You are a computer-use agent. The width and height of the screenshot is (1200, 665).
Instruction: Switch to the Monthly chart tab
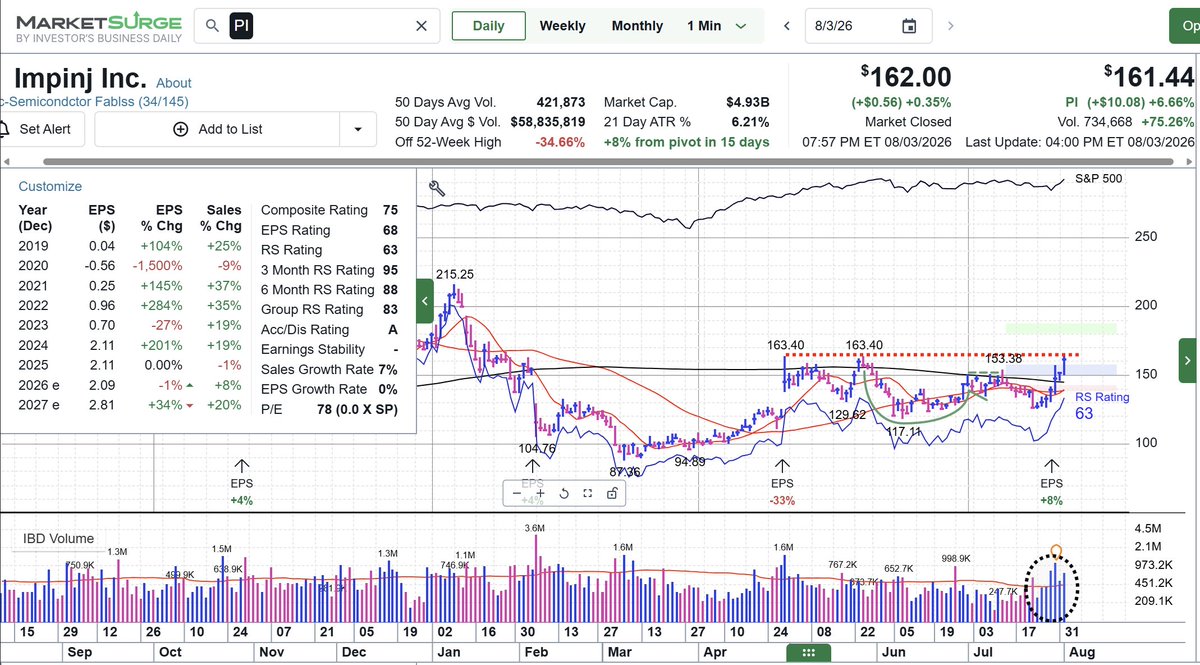click(x=637, y=26)
